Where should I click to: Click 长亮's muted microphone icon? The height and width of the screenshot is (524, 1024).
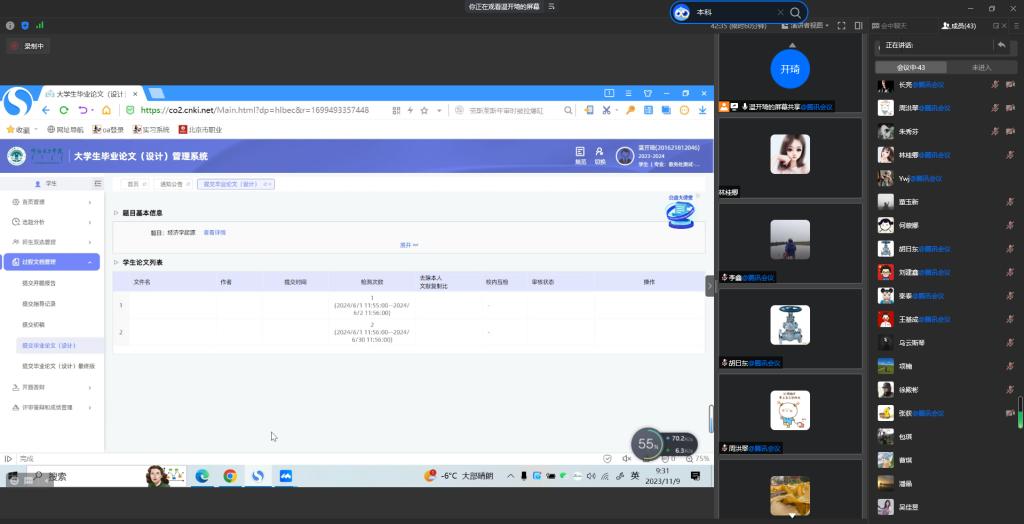[x=995, y=85]
